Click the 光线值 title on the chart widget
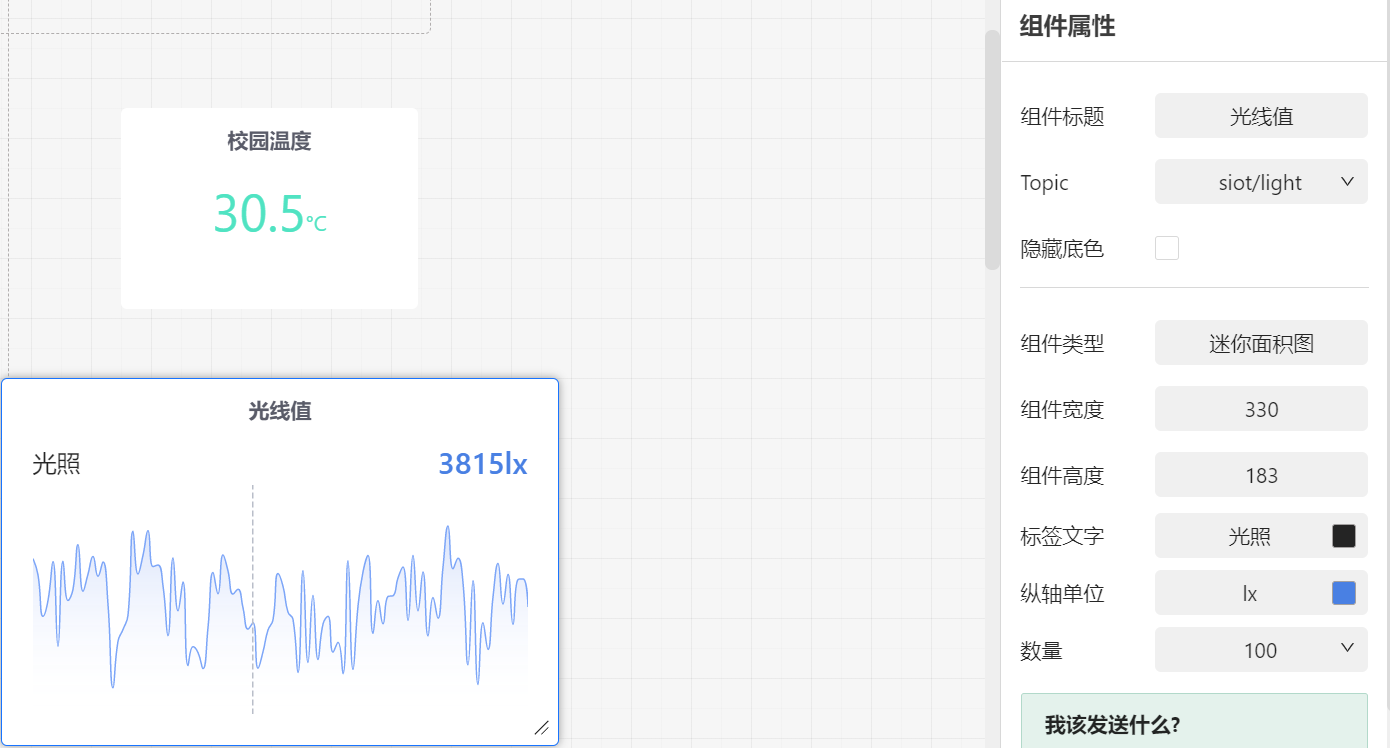The image size is (1390, 748). tap(280, 411)
